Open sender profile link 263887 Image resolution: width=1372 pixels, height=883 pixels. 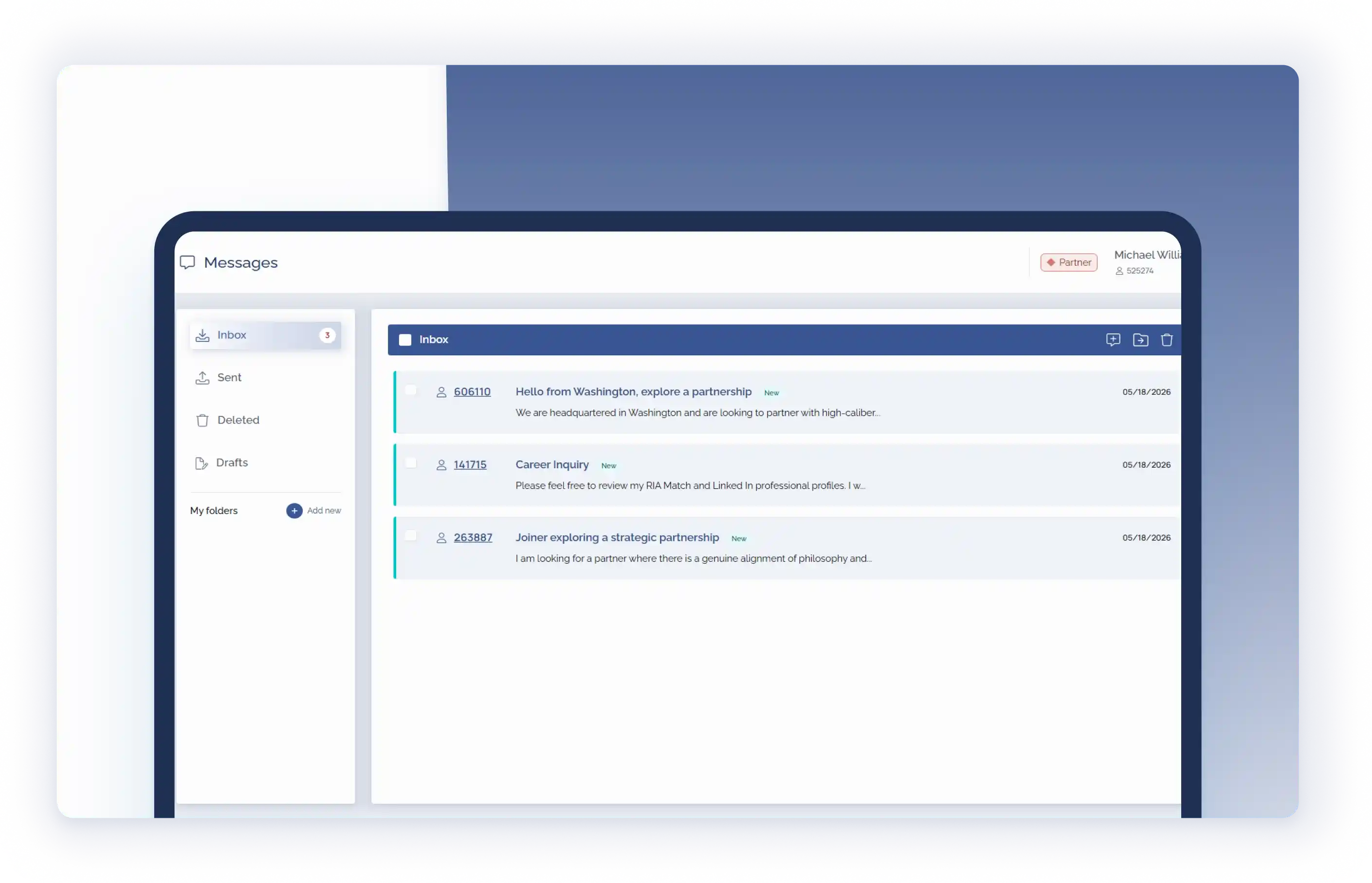(x=473, y=538)
